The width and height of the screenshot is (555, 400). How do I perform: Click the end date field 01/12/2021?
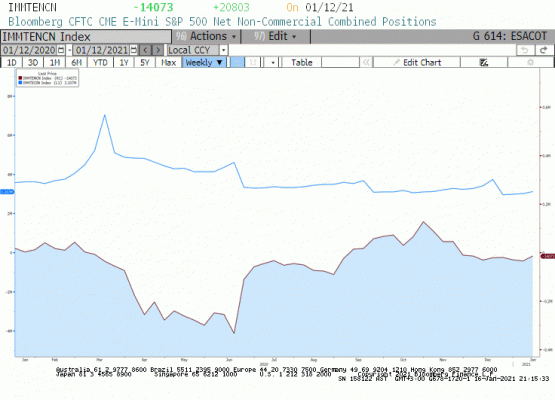coord(102,50)
